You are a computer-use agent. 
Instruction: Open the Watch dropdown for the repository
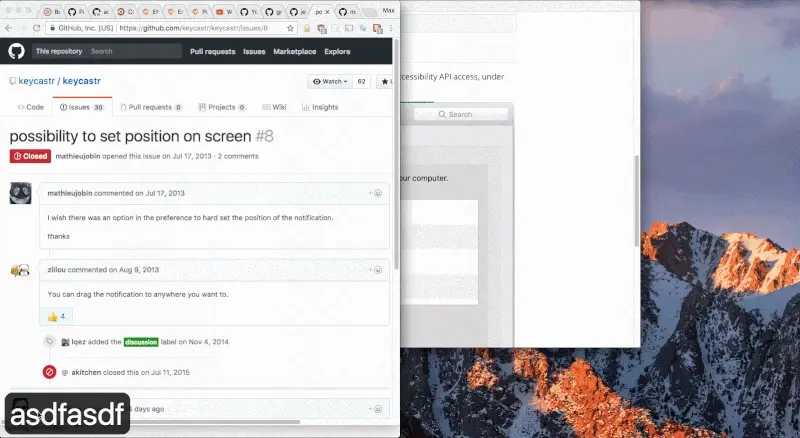click(330, 81)
